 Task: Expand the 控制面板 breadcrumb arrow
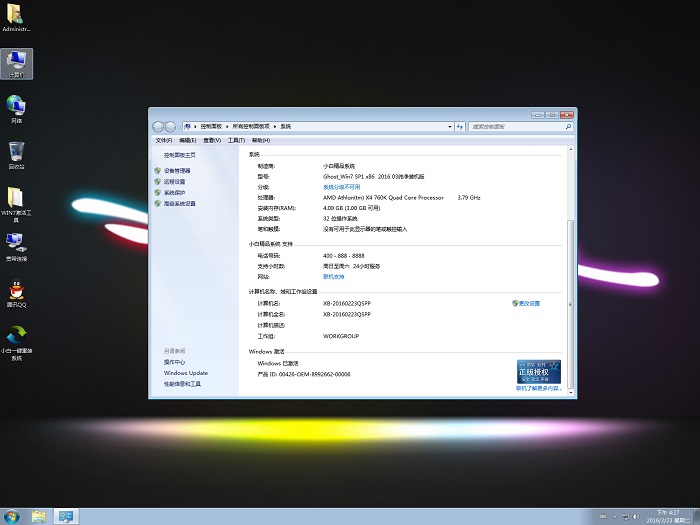(228, 127)
